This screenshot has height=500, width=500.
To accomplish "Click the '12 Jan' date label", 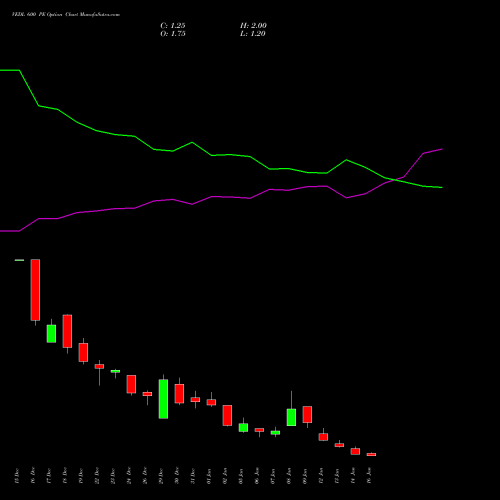I will 321,476.
